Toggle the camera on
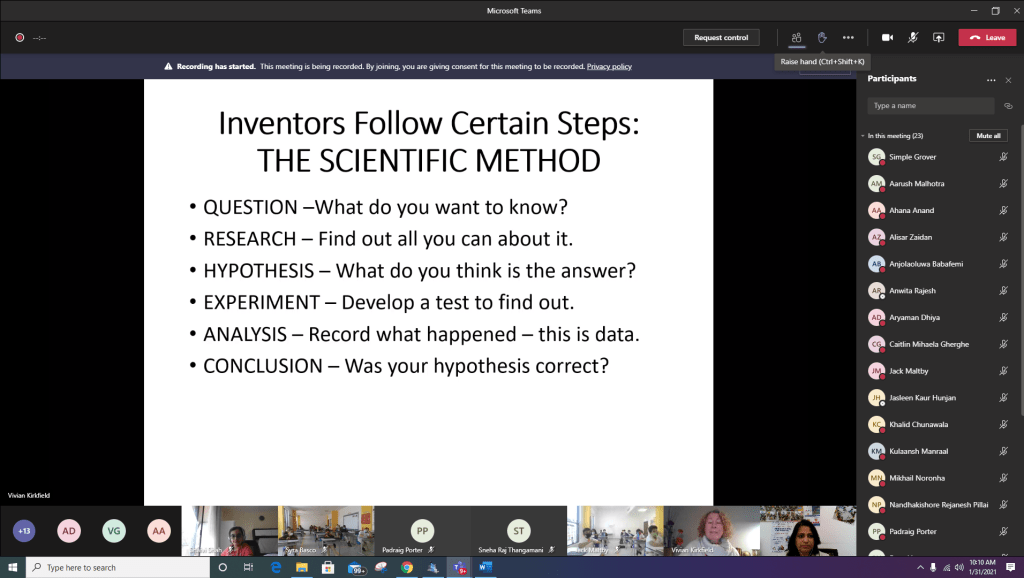This screenshot has height=578, width=1024. [887, 38]
